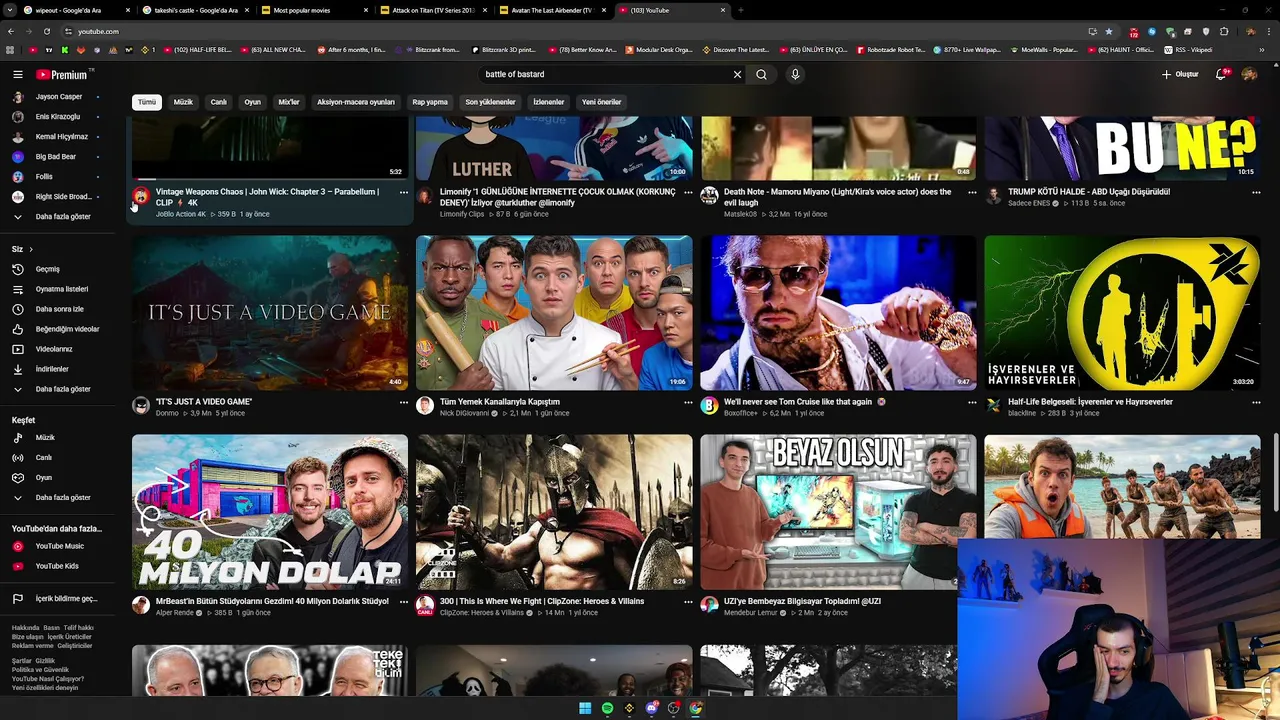Open Jayson Casper subscription channel
The height and width of the screenshot is (720, 1280).
[58, 96]
